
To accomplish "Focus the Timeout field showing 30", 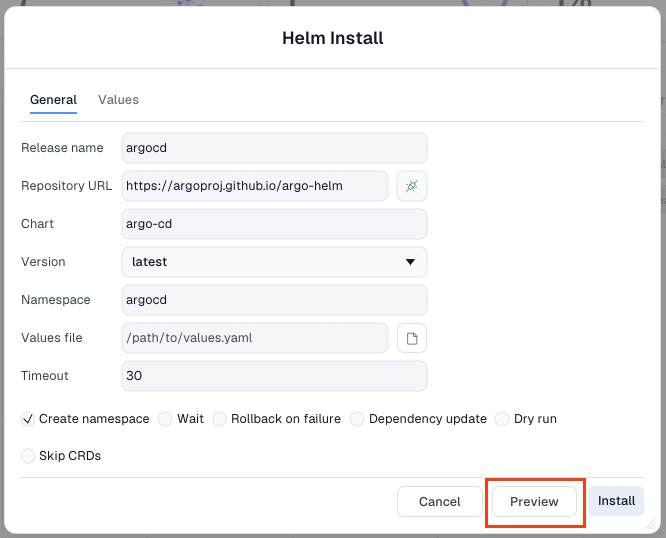I will point(274,376).
